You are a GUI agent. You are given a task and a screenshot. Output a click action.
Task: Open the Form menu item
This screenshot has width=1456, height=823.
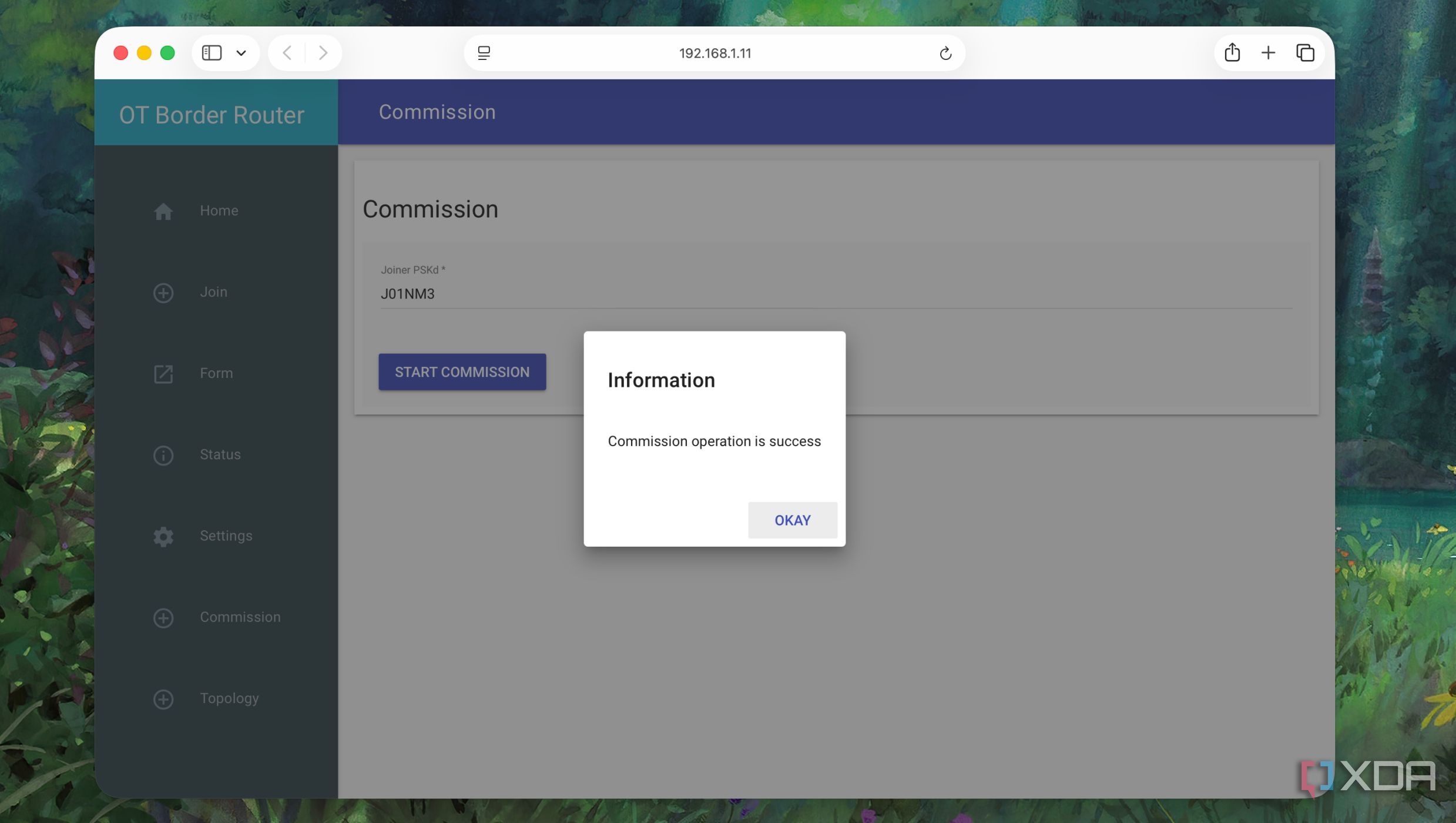[x=216, y=373]
